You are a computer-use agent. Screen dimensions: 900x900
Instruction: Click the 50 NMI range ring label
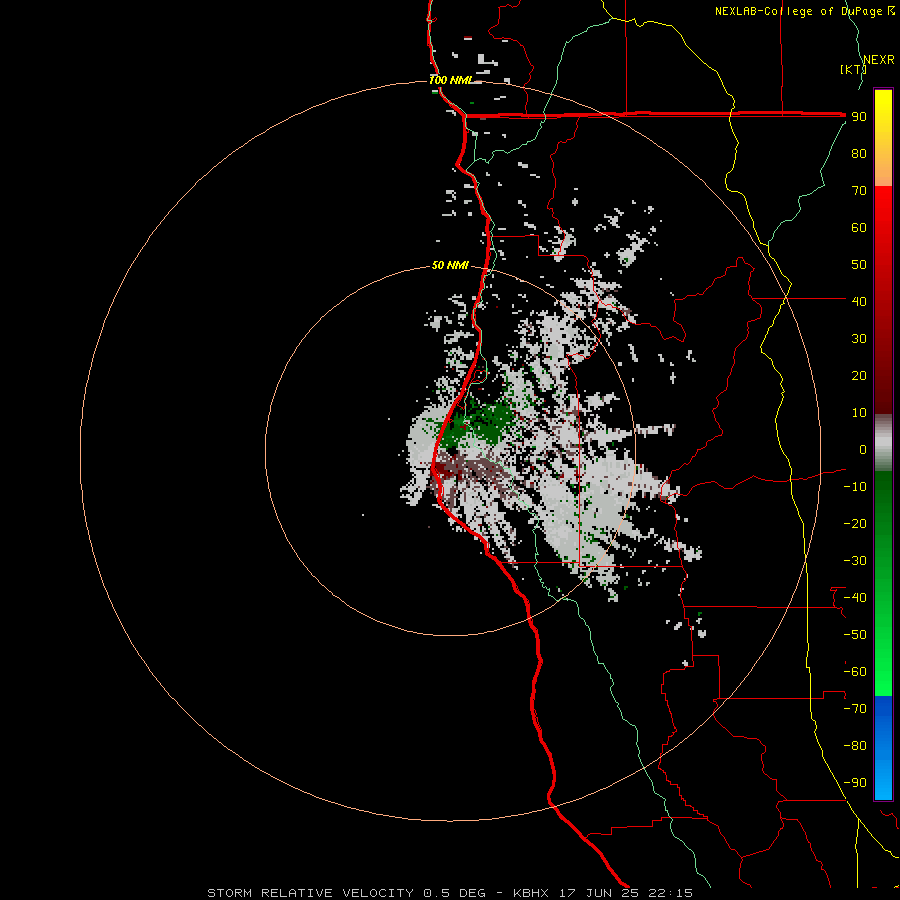point(450,265)
